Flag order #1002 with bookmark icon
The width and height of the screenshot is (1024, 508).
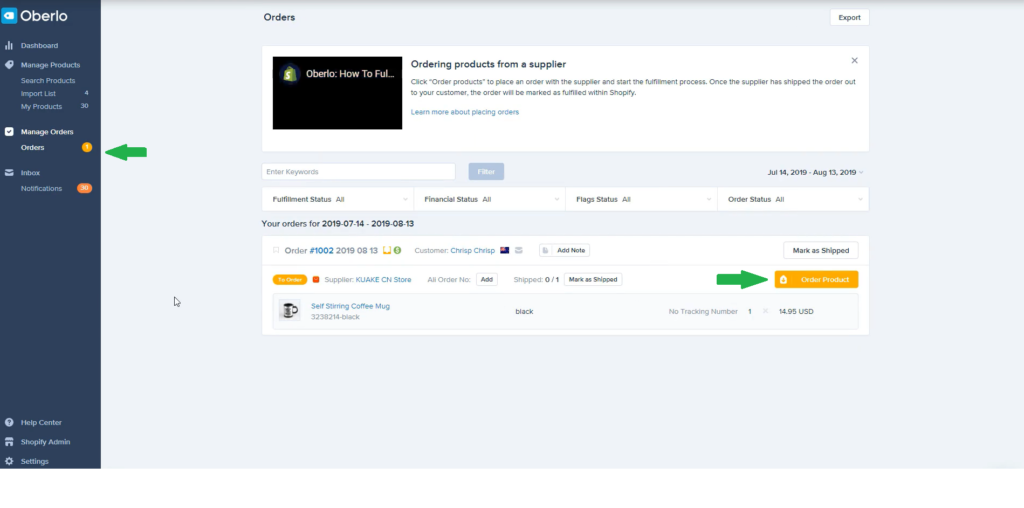[276, 251]
